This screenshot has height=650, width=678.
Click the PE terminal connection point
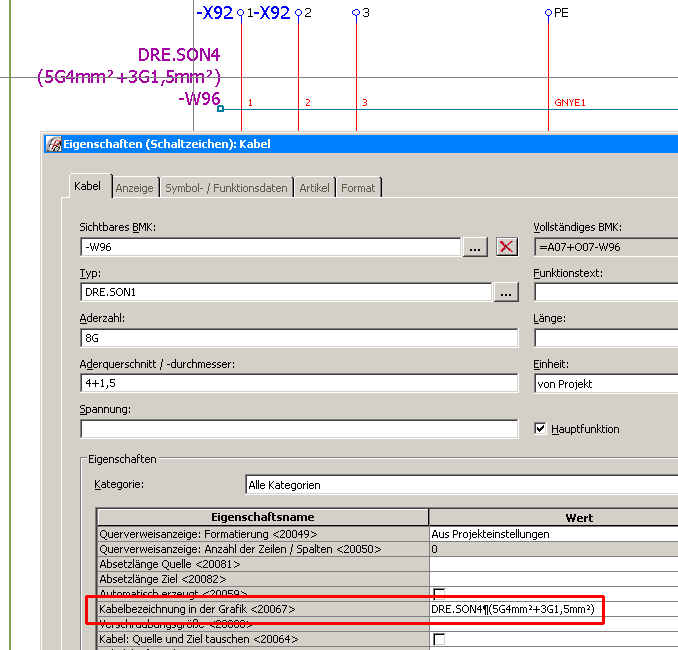point(548,13)
